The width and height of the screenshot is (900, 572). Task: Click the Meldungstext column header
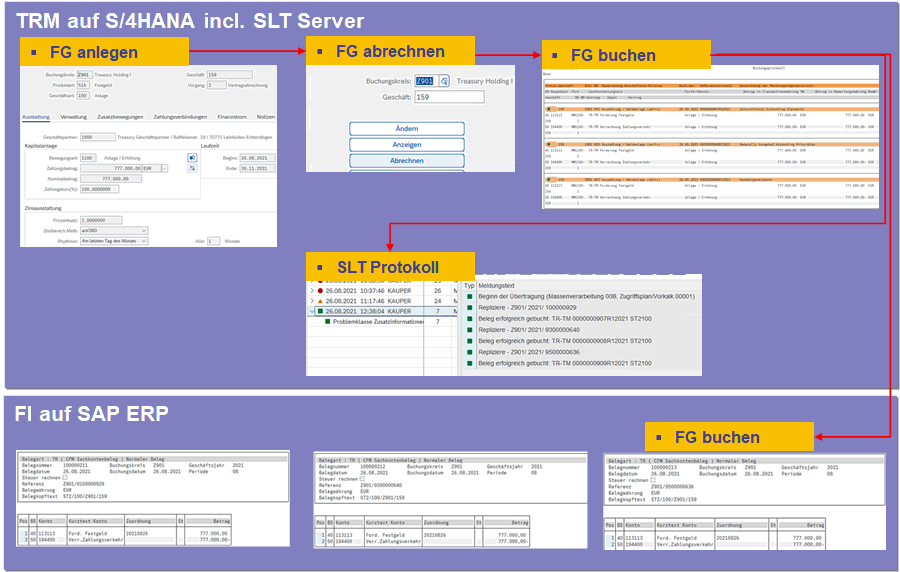496,285
